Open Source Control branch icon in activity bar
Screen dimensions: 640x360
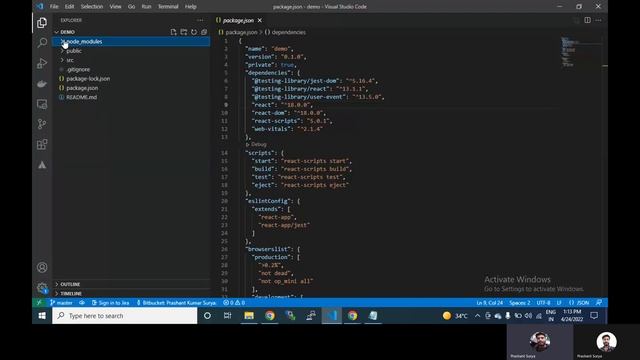pyautogui.click(x=42, y=124)
